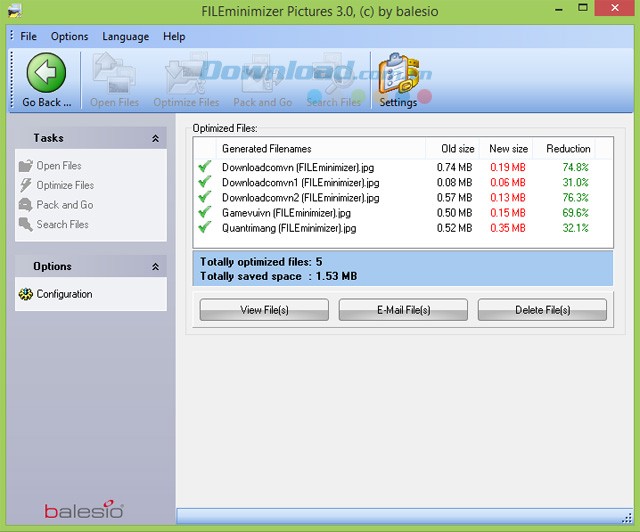Click Open Files folder icon in Tasks panel
This screenshot has width=640, height=532.
coord(26,166)
